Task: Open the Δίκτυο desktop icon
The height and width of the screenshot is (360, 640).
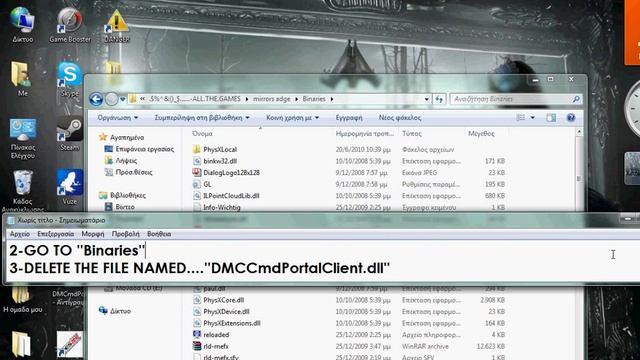Action: 22,24
